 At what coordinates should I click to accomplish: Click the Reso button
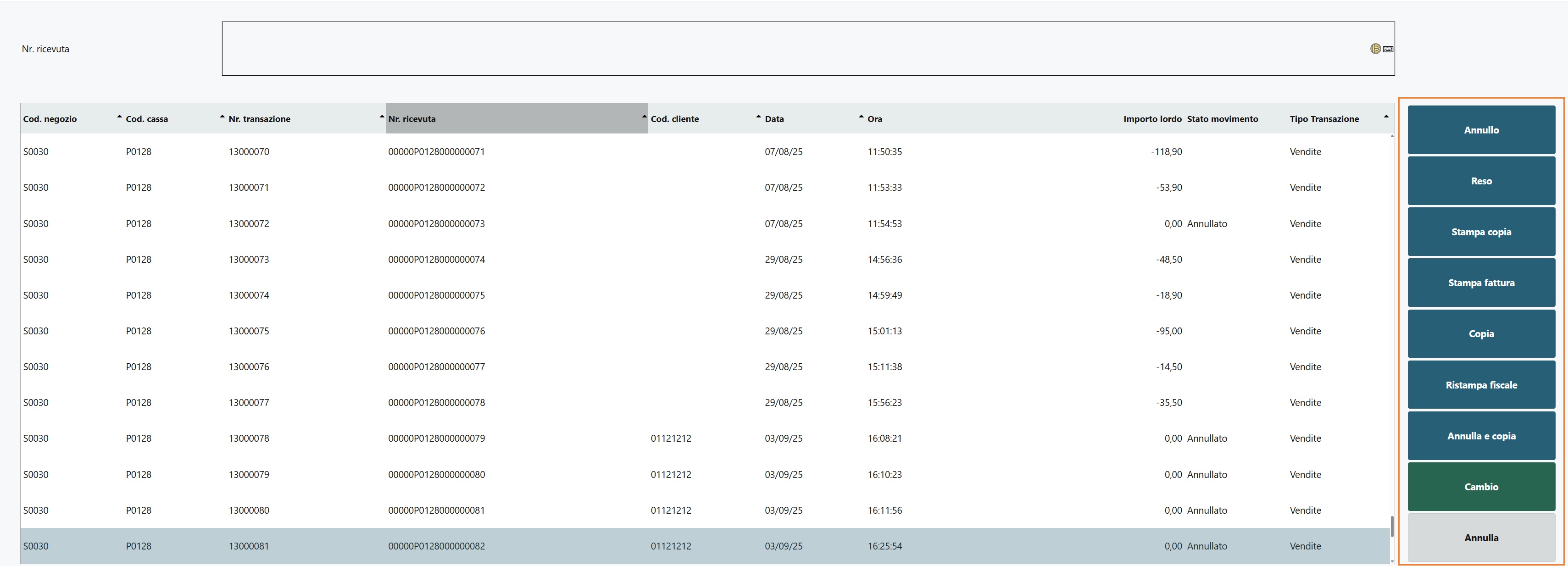point(1481,181)
